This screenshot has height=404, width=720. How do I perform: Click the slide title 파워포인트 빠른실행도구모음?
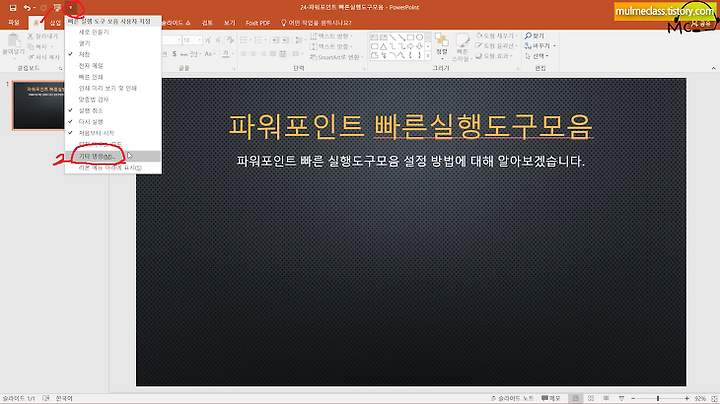click(411, 126)
